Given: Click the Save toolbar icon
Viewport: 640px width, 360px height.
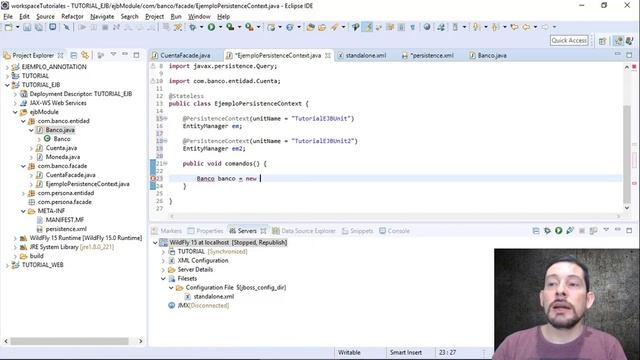Looking at the screenshot, I should pyautogui.click(x=27, y=27).
